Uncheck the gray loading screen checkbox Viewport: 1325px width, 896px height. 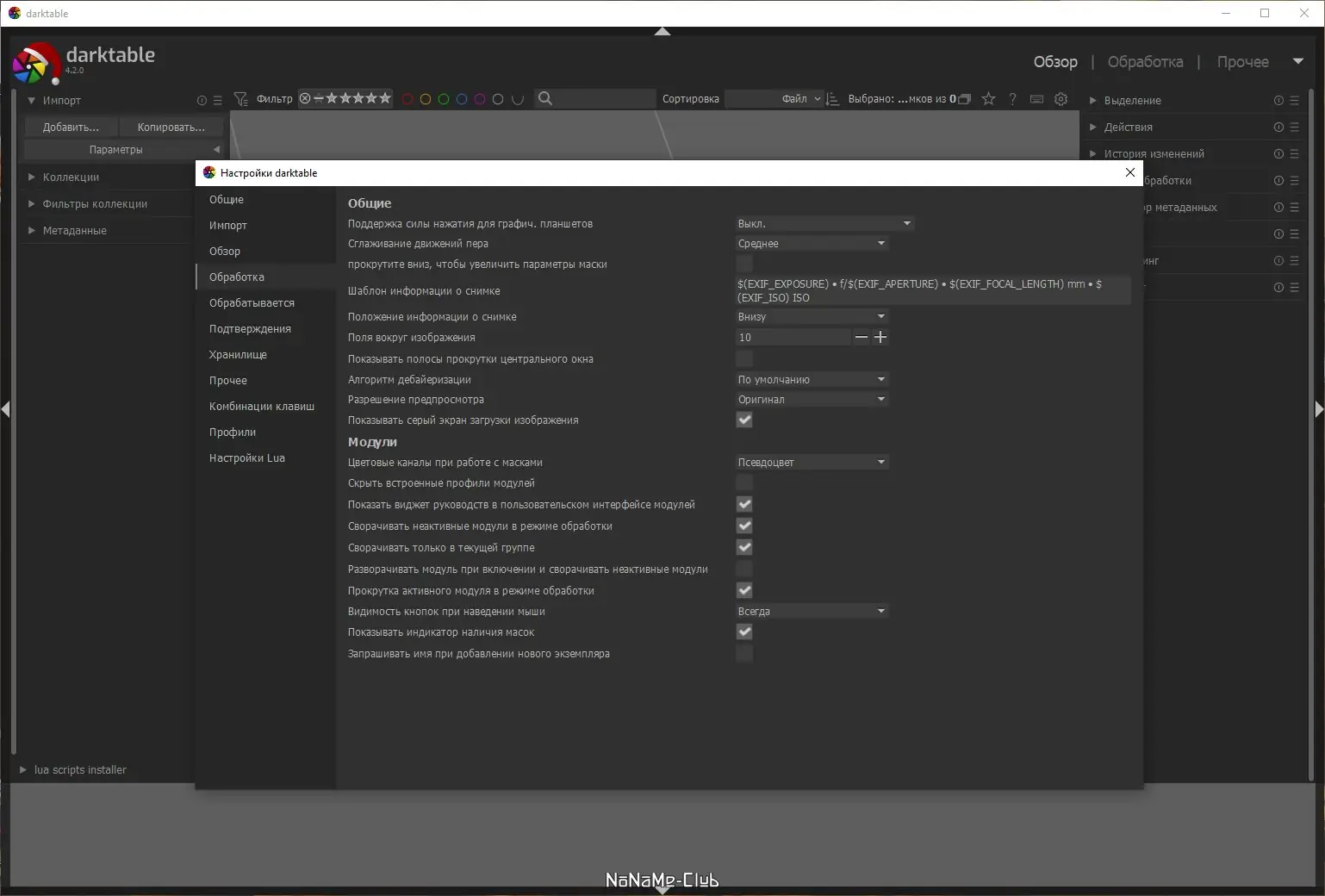pyautogui.click(x=744, y=420)
